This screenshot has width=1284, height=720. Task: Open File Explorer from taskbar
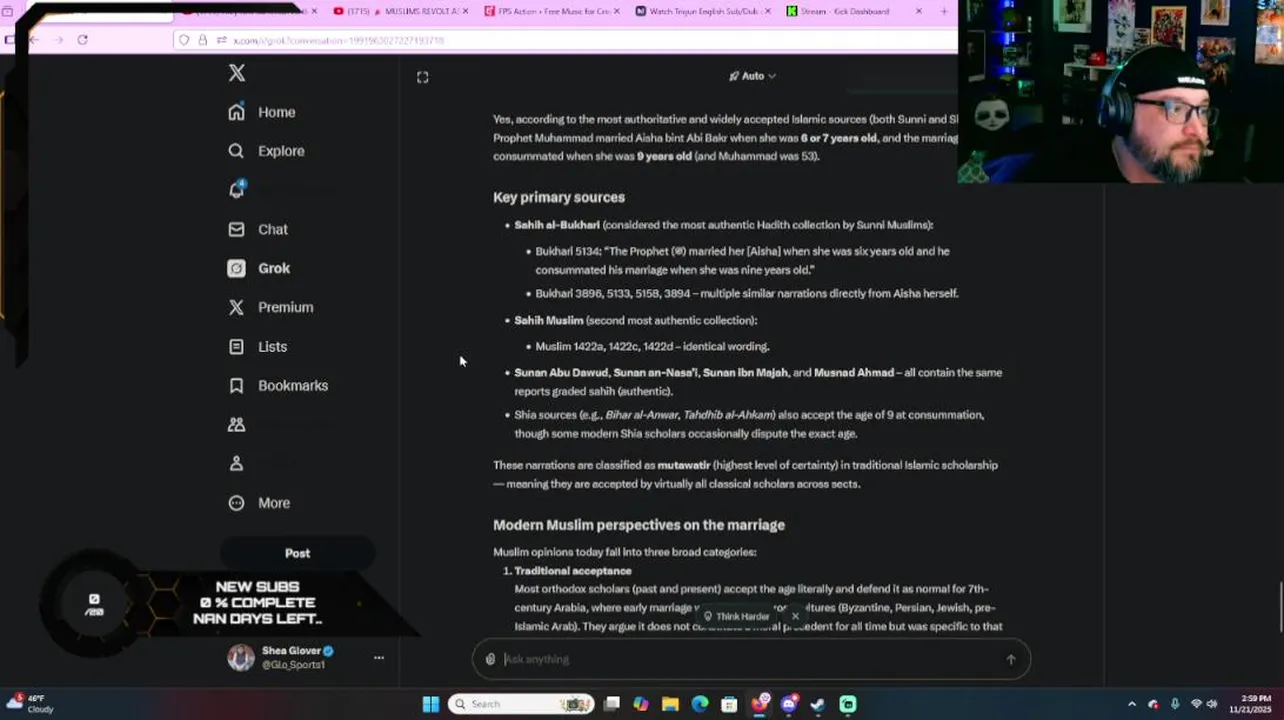click(670, 704)
